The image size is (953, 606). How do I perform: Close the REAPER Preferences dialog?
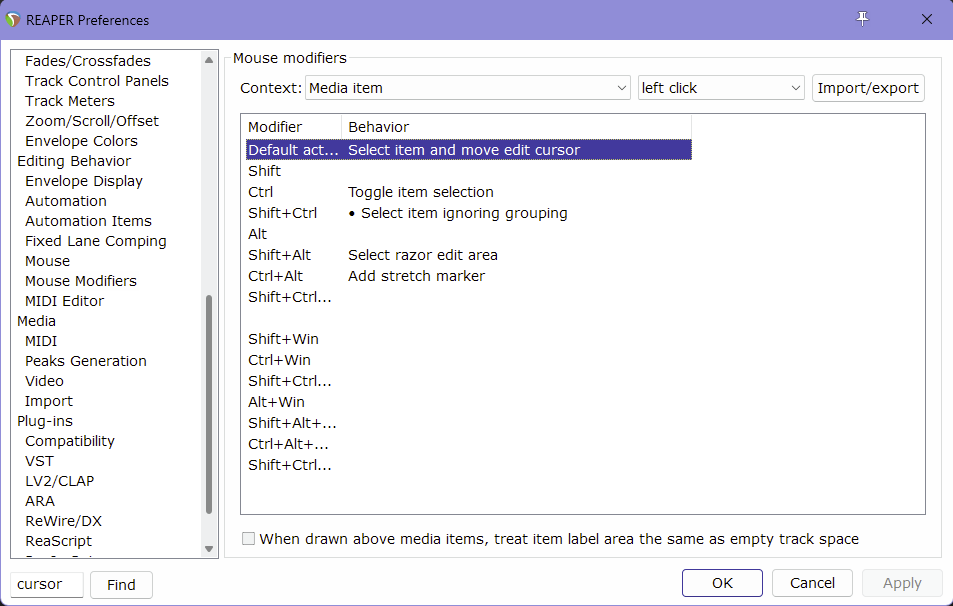[x=927, y=19]
